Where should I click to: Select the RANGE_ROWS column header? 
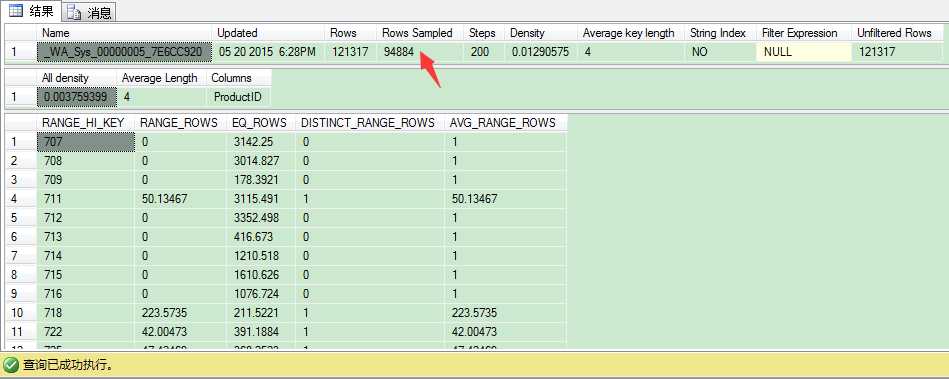tap(181, 123)
